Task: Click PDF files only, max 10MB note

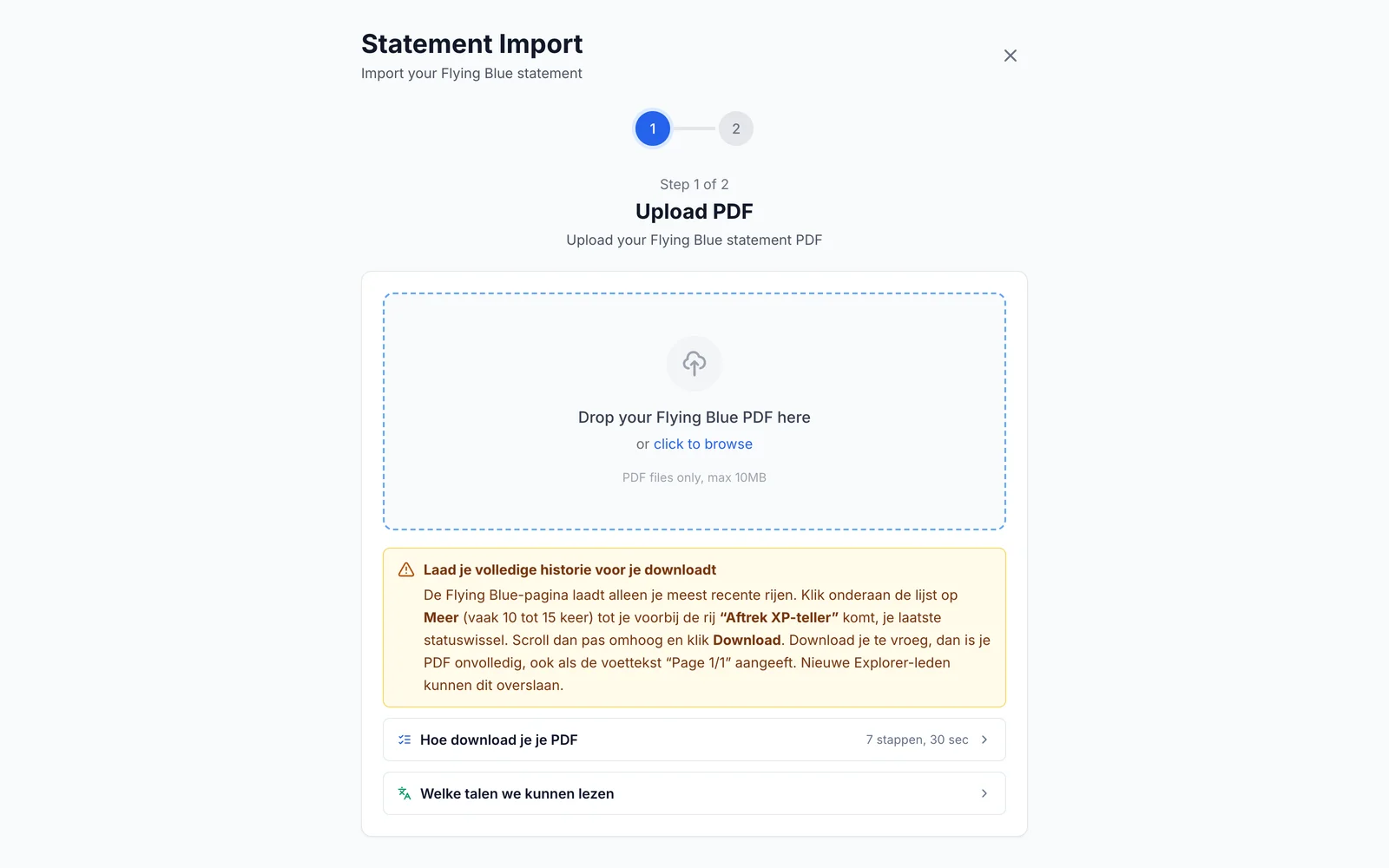Action: tap(694, 477)
